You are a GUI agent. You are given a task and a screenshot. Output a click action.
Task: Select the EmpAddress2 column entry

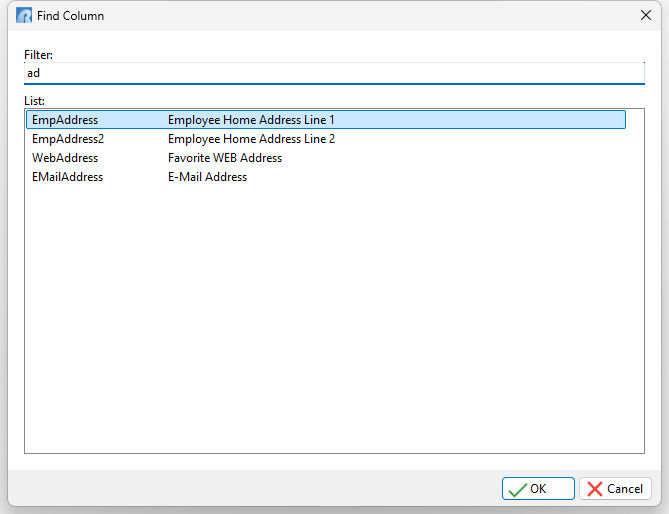68,139
